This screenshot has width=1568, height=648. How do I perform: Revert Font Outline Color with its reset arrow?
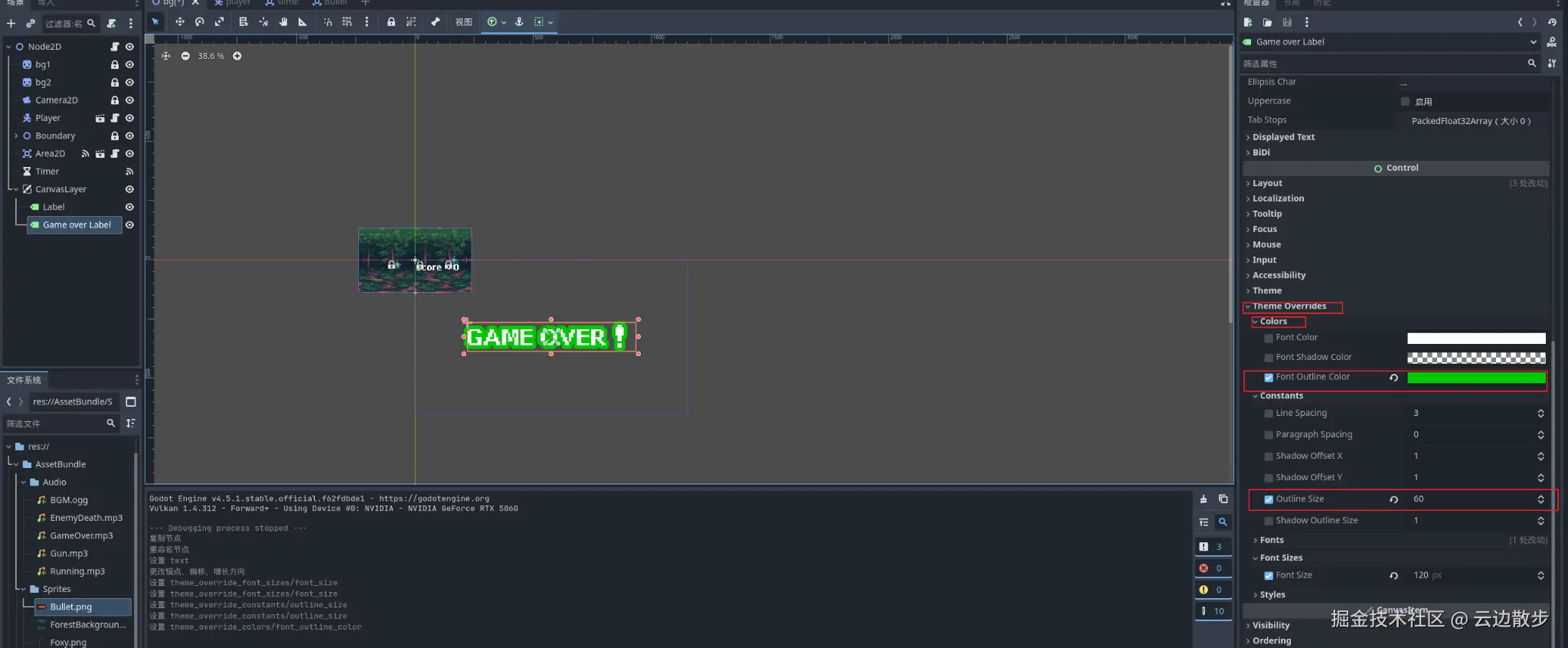1394,378
